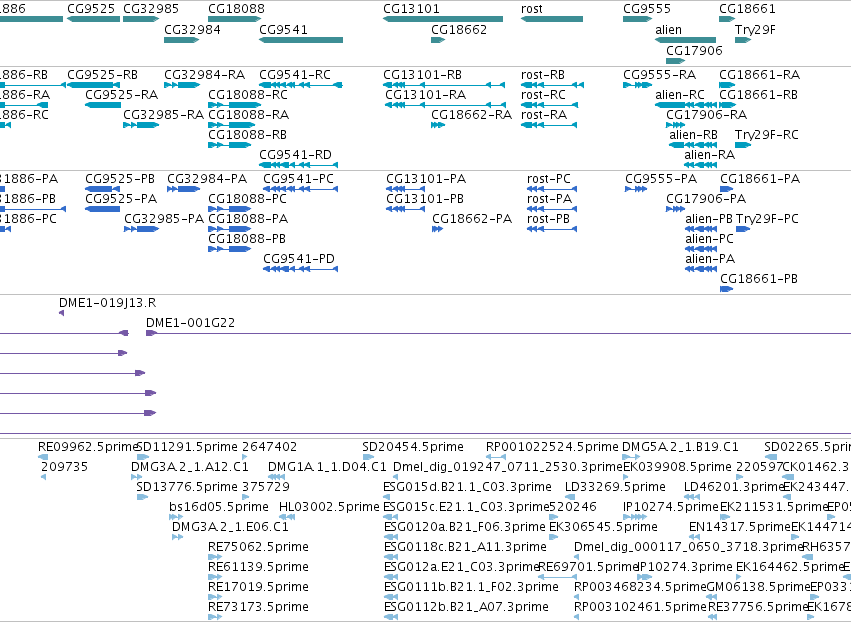The width and height of the screenshot is (851, 622).
Task: Open transcript CG9541-RD
Action: tap(295, 155)
